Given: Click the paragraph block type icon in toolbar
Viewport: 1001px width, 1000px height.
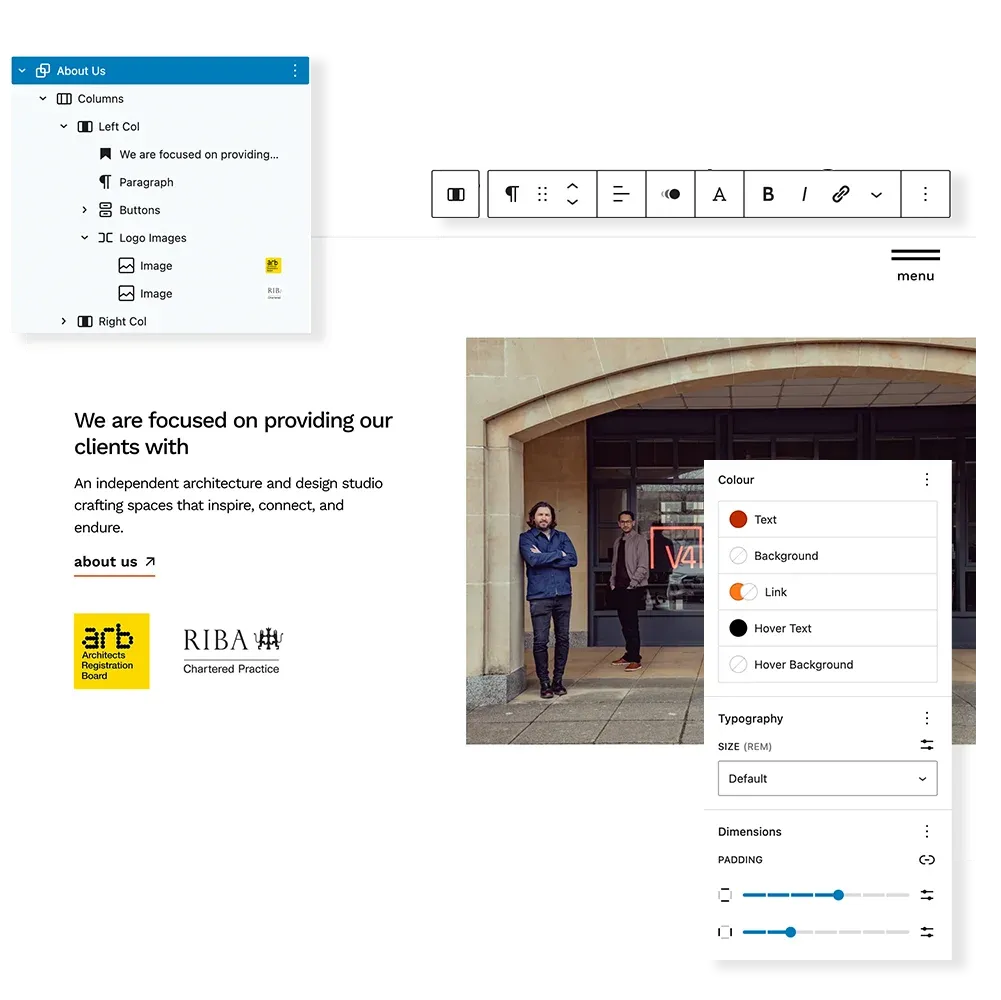Looking at the screenshot, I should (512, 194).
